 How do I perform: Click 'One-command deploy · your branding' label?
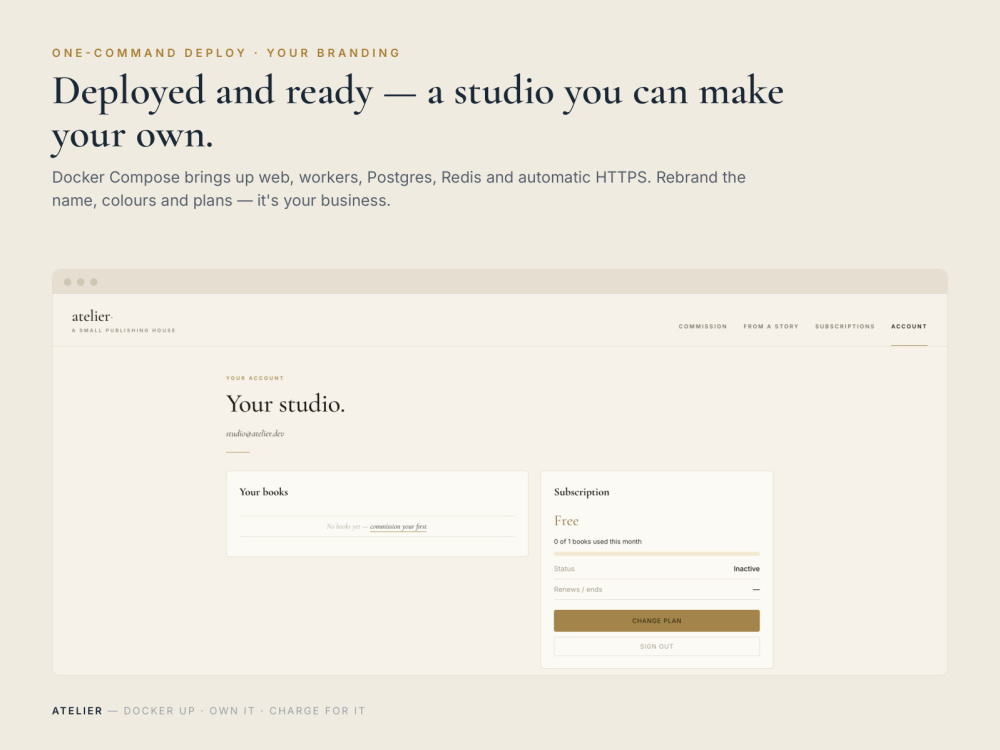tap(226, 53)
